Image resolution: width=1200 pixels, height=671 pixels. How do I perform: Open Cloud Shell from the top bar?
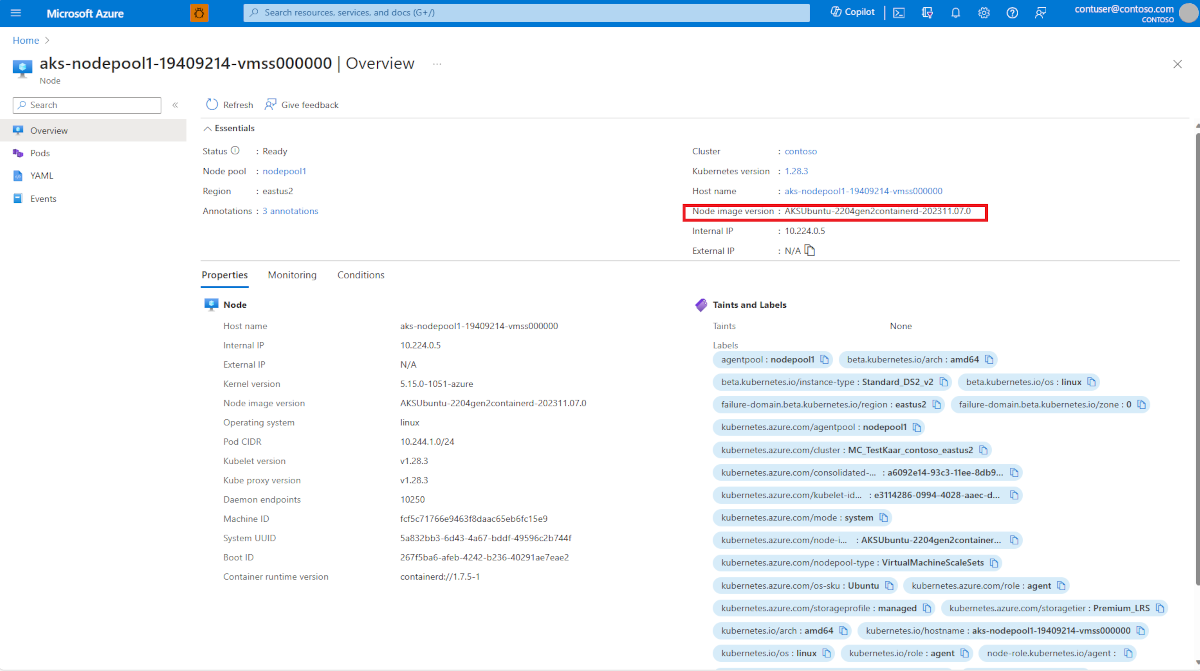898,12
